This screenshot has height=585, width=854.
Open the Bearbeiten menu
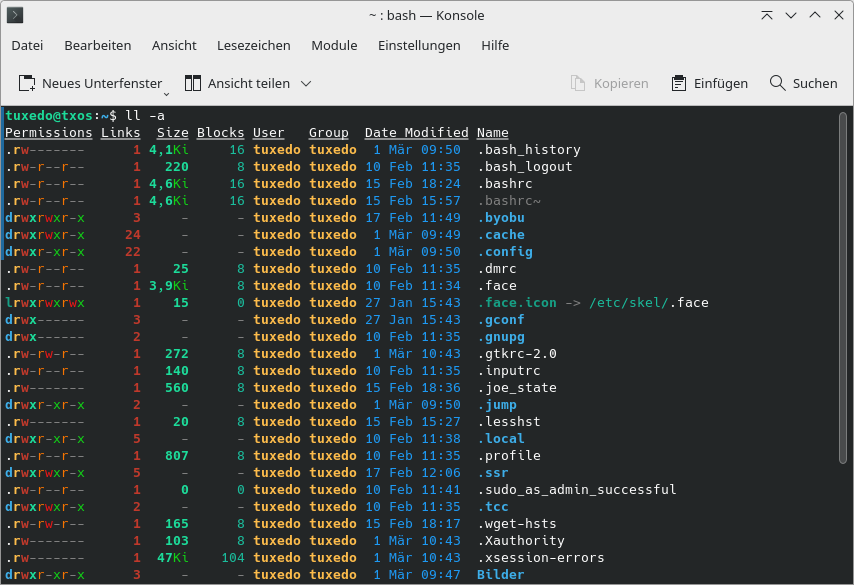[x=97, y=46]
